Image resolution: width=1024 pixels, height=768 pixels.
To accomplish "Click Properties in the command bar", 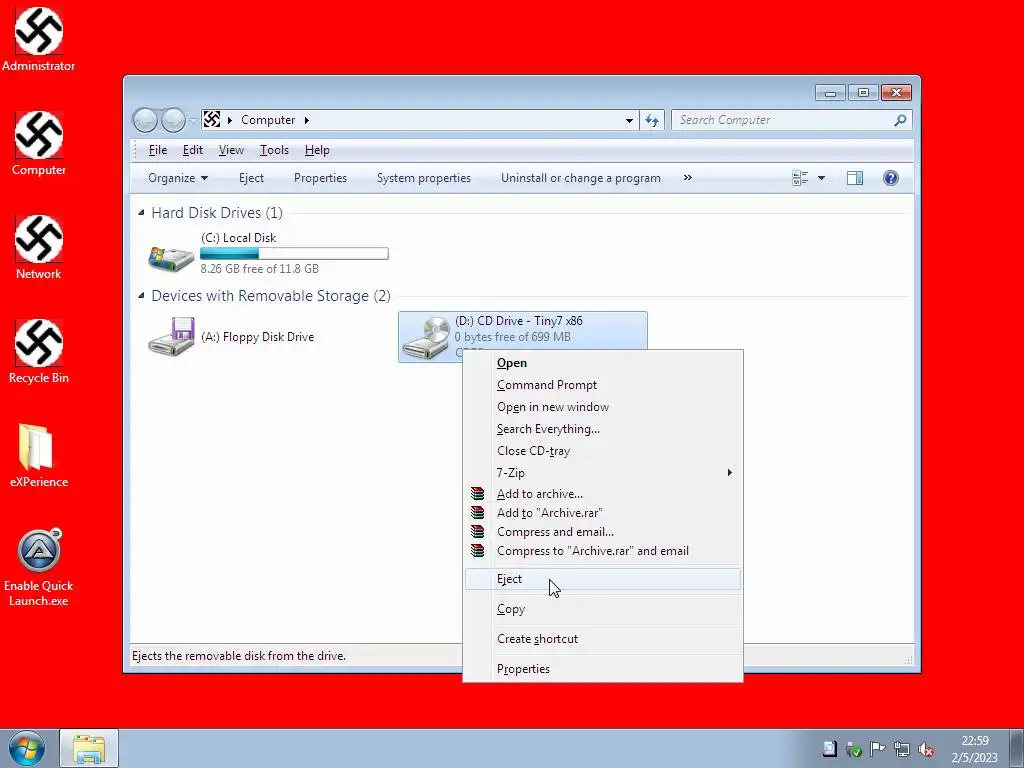I will [320, 178].
